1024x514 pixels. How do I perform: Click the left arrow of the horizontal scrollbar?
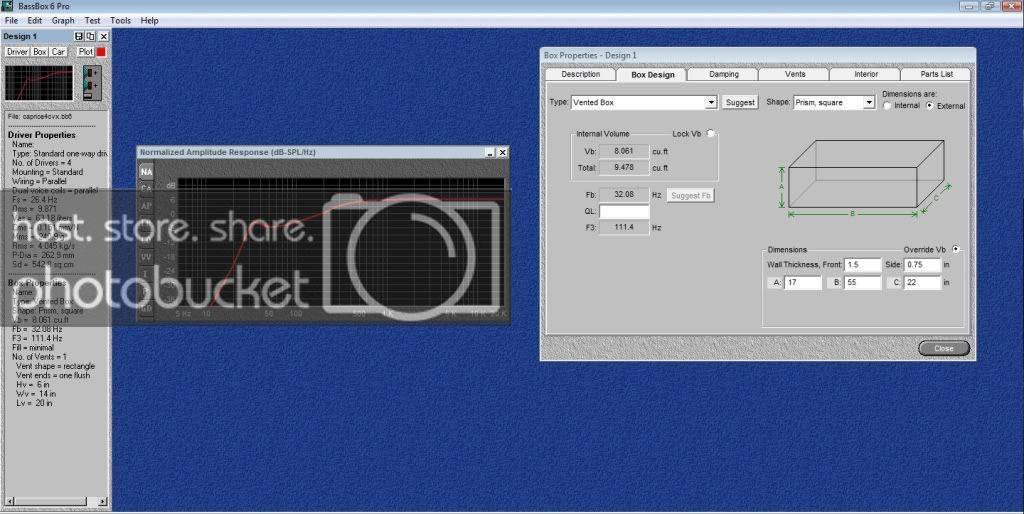(8, 502)
